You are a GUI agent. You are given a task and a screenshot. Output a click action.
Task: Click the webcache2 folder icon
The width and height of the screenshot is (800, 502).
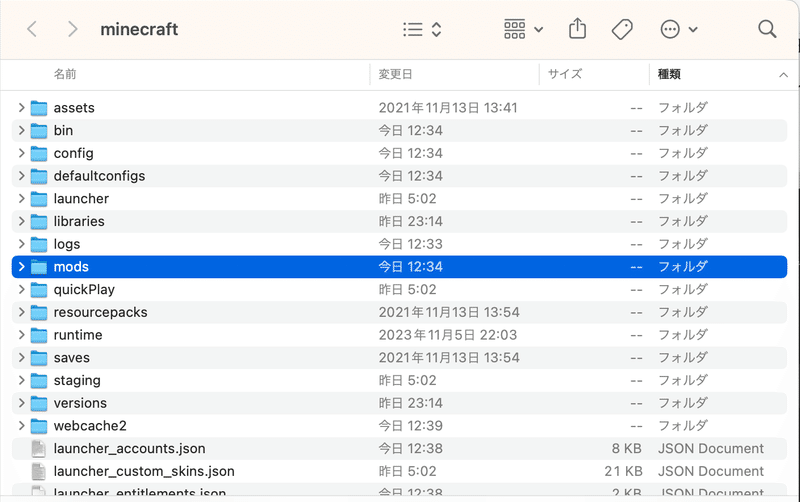tap(39, 426)
